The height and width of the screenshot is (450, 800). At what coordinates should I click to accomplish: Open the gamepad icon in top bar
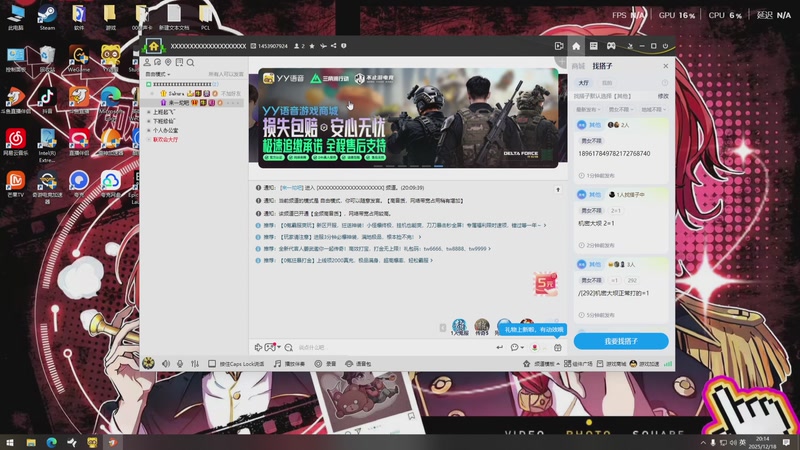pos(611,46)
